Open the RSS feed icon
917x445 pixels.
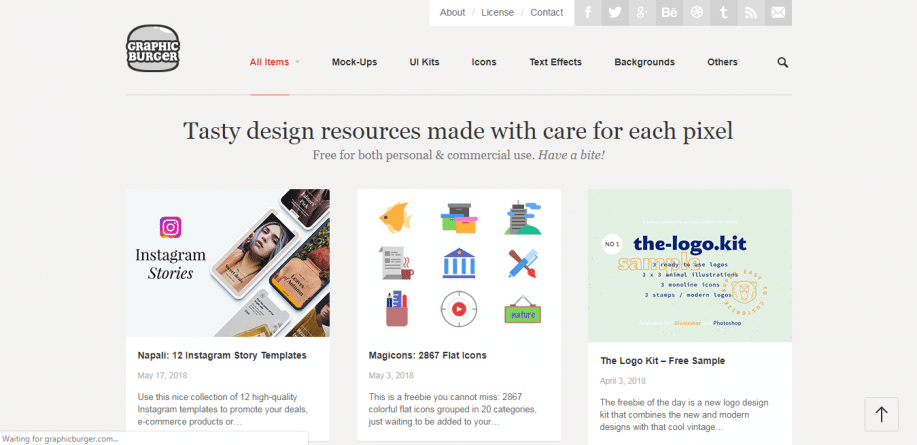(751, 12)
